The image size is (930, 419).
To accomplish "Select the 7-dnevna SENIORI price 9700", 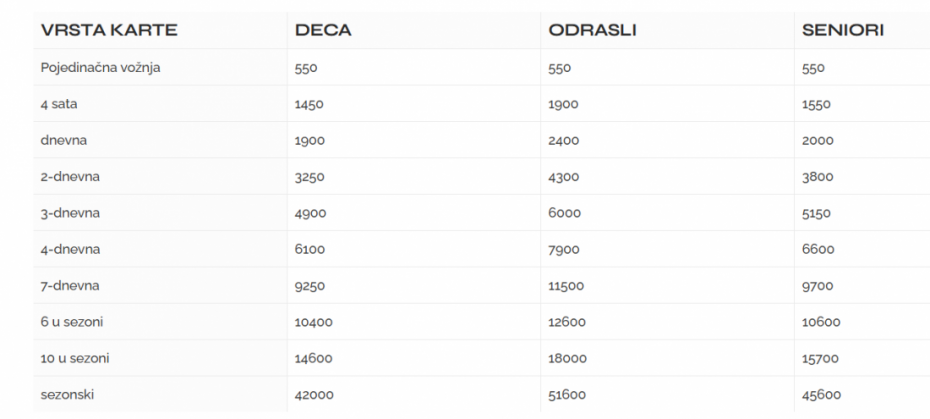I will tap(818, 286).
